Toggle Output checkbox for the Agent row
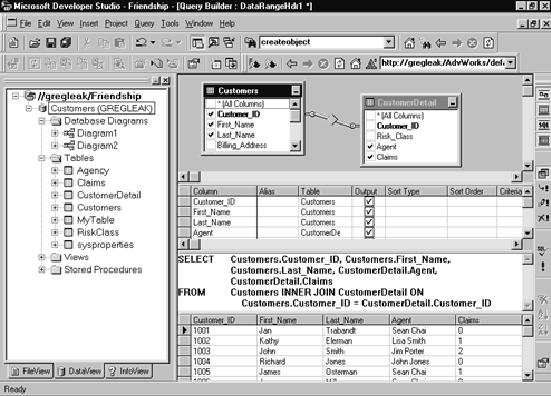Viewport: 551px width, 396px height. [369, 232]
